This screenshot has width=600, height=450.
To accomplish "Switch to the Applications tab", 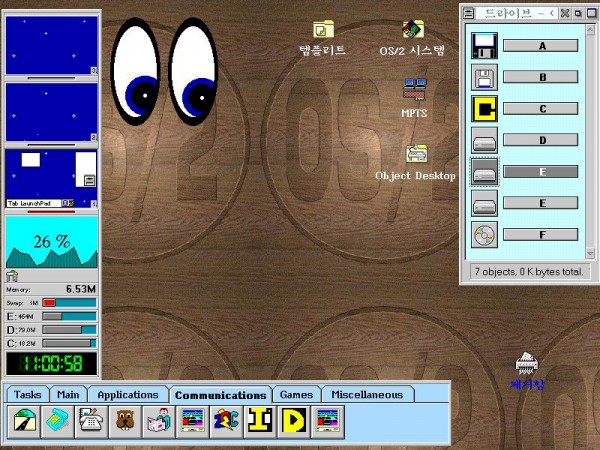I will click(x=128, y=395).
